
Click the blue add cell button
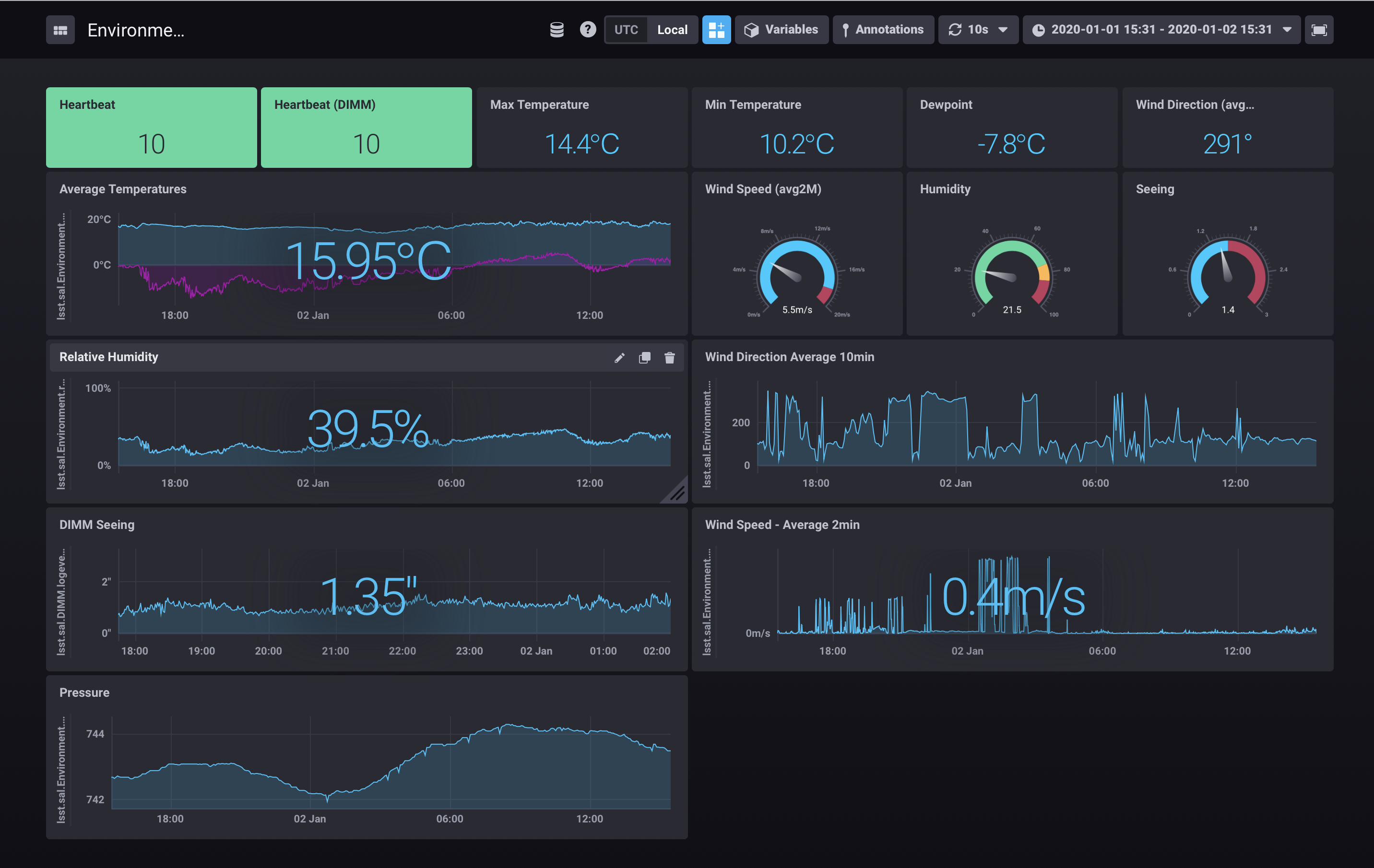click(716, 30)
